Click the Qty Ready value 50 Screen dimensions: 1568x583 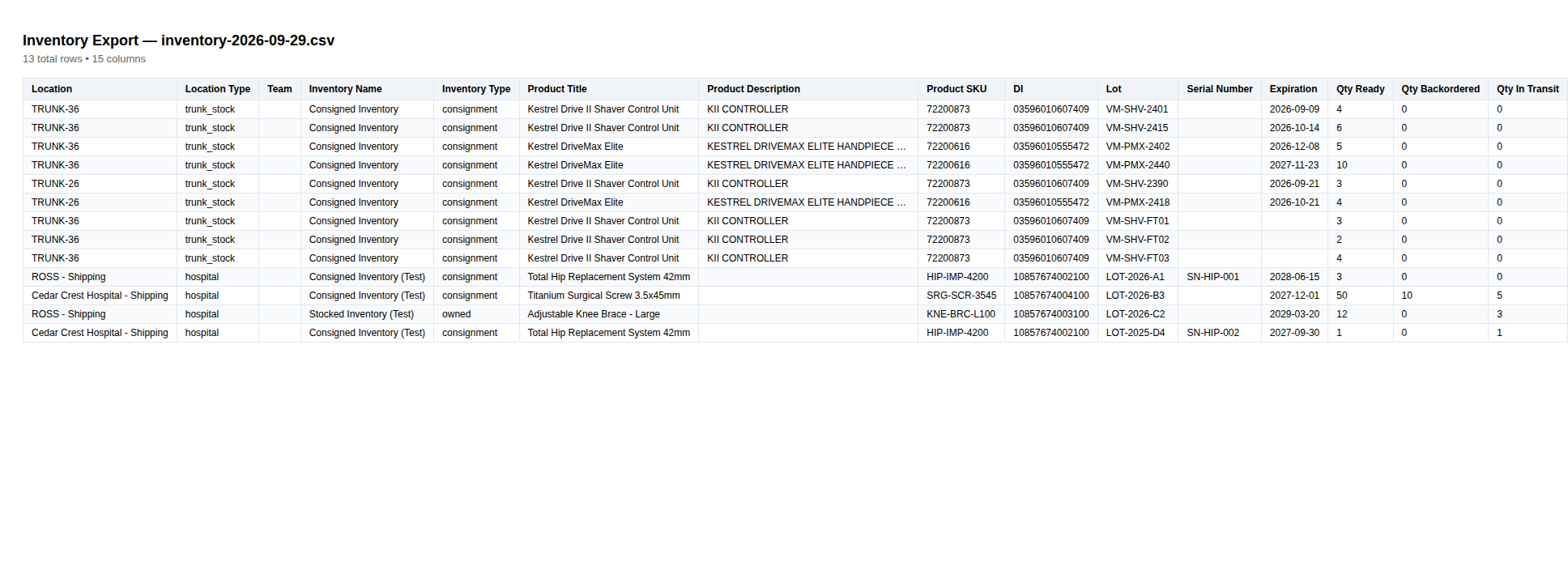pyautogui.click(x=1361, y=296)
